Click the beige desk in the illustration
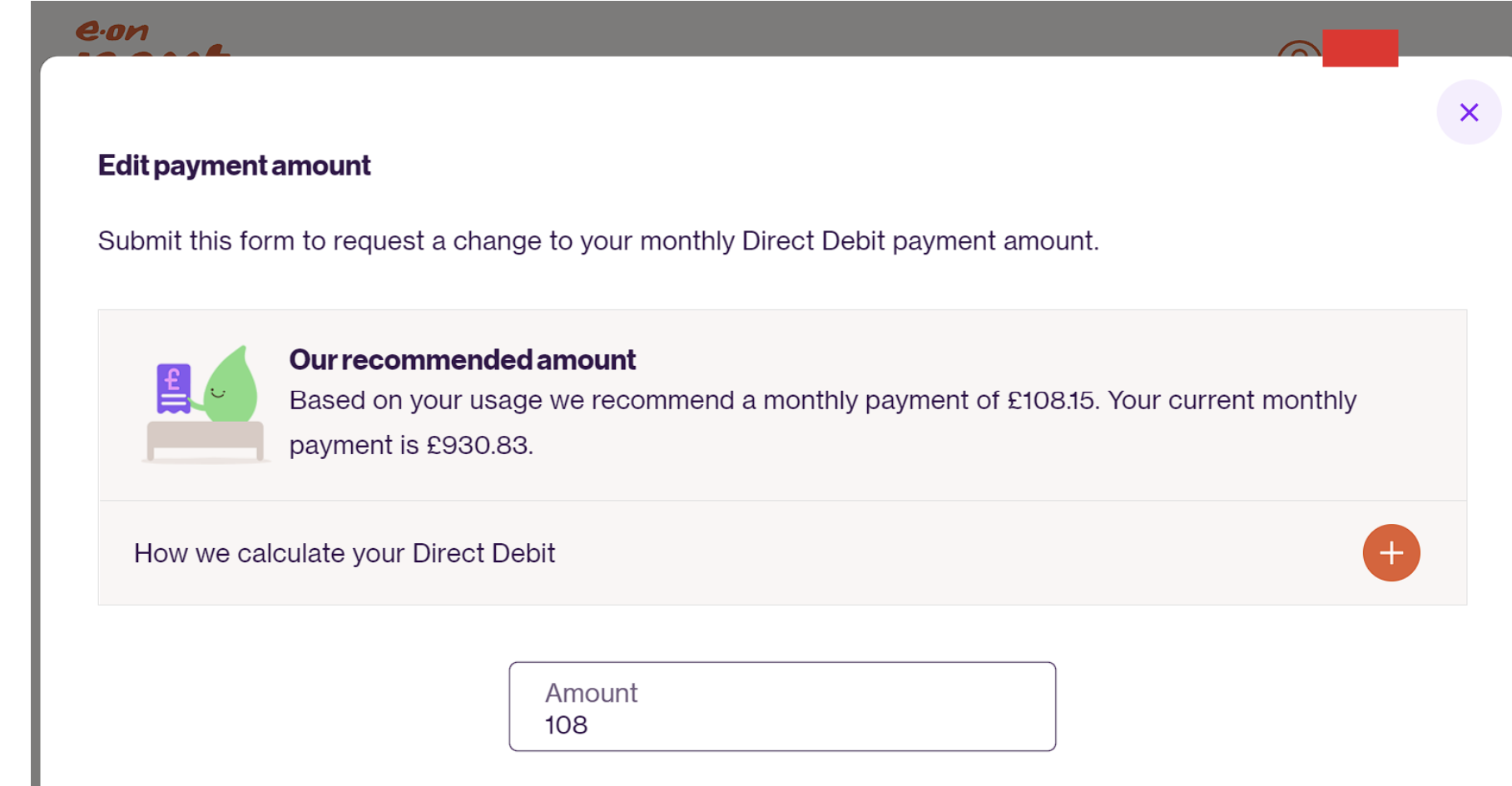 pos(206,441)
